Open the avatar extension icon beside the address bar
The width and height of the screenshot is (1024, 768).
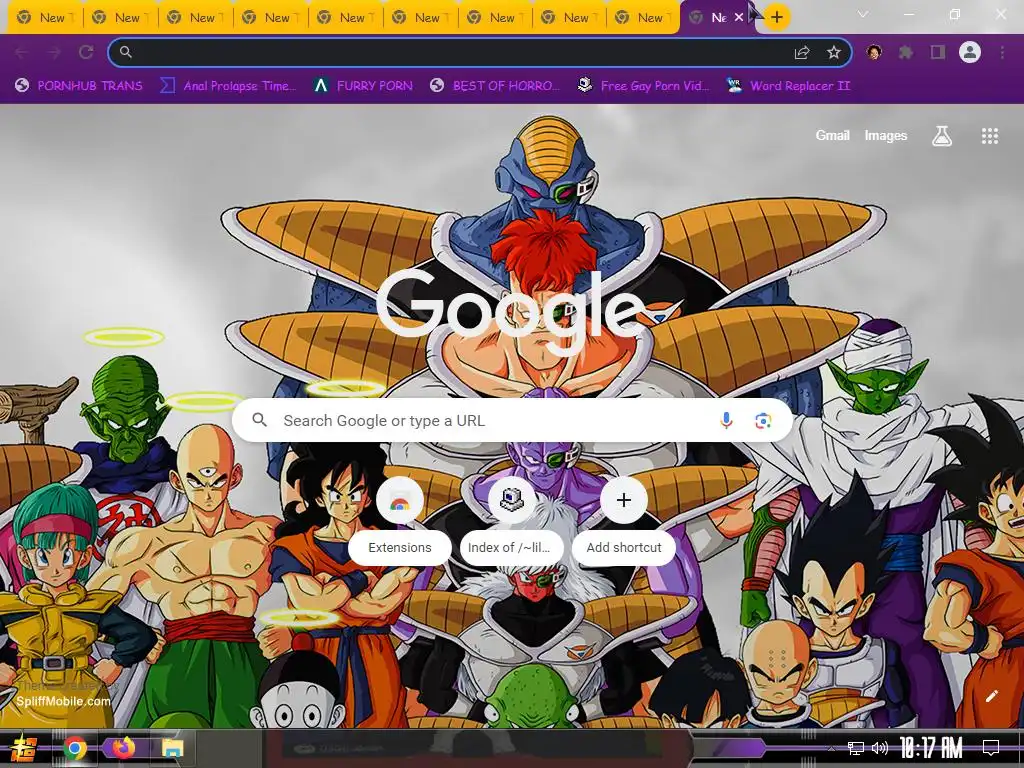pos(874,52)
